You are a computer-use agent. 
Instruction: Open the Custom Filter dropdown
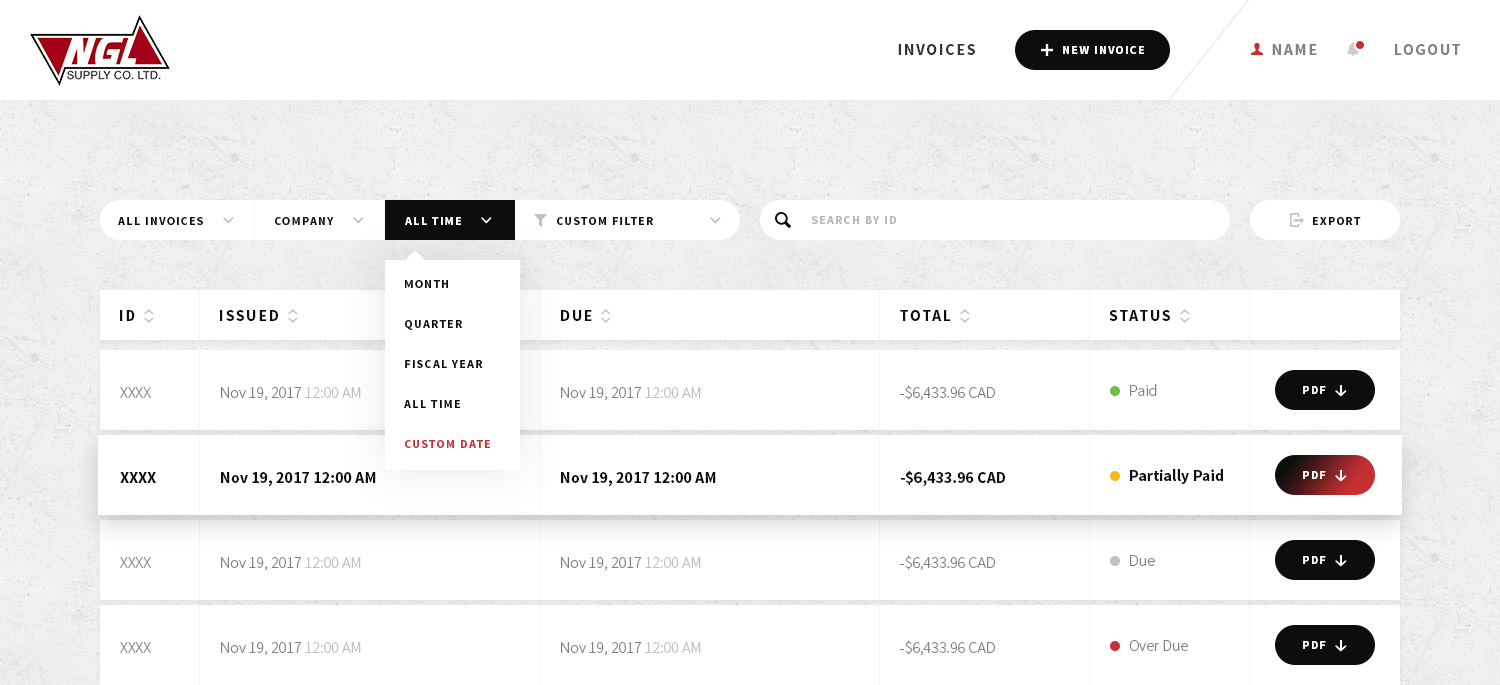[x=627, y=220]
